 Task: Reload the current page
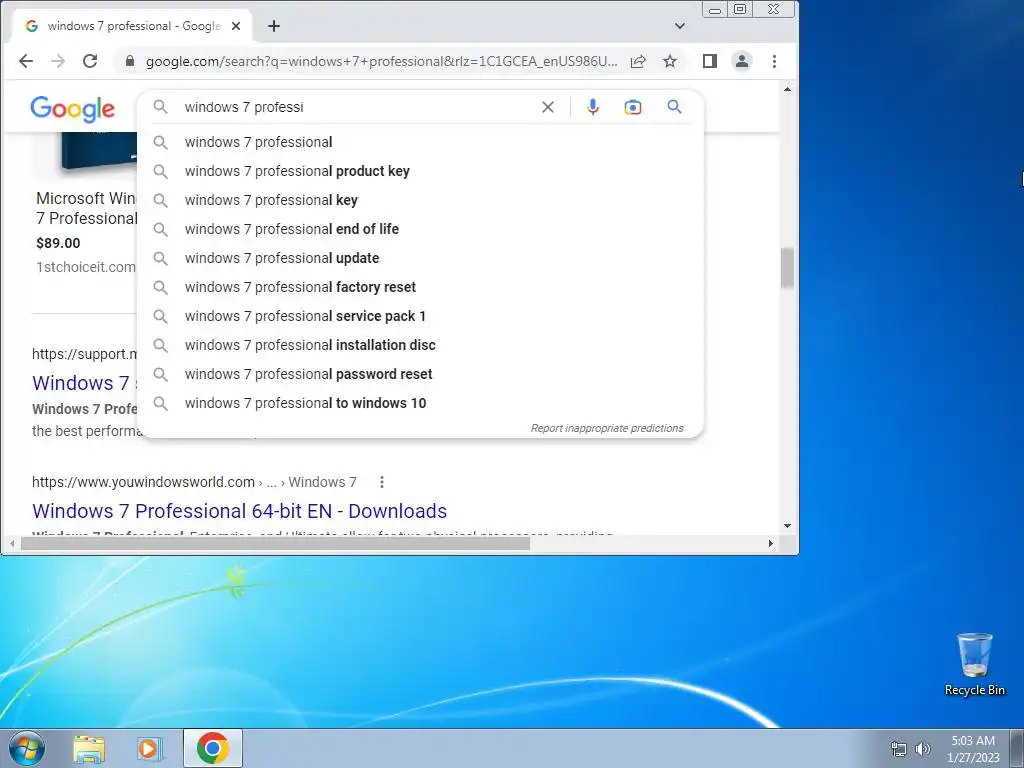coord(90,61)
